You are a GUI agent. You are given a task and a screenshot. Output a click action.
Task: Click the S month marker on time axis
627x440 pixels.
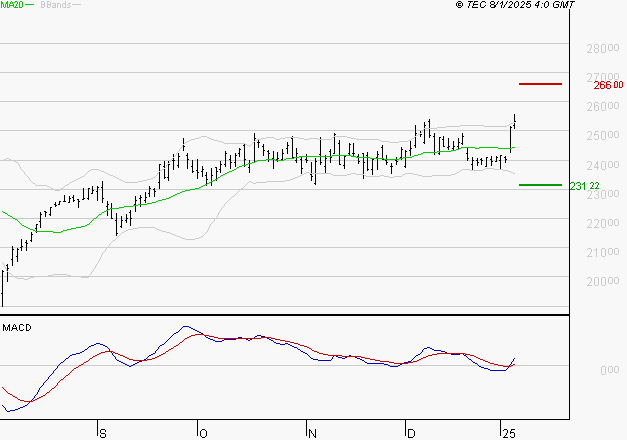103,434
